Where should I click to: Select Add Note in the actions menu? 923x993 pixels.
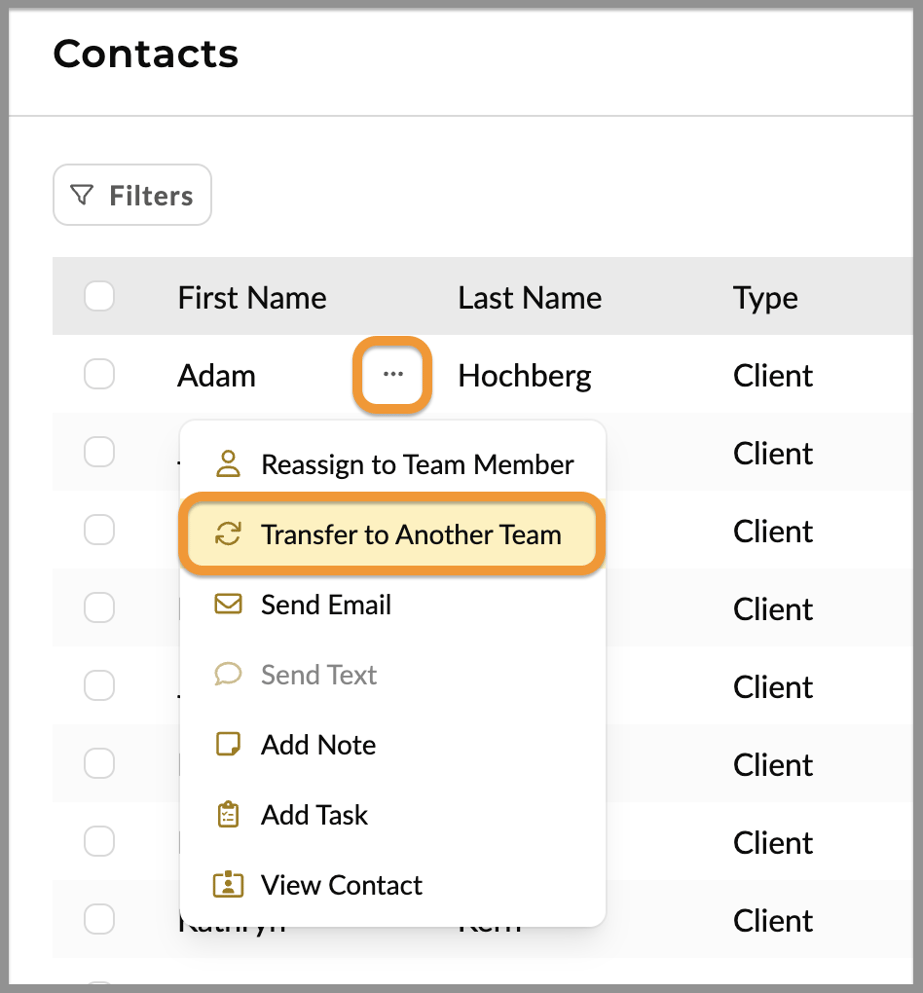[317, 744]
